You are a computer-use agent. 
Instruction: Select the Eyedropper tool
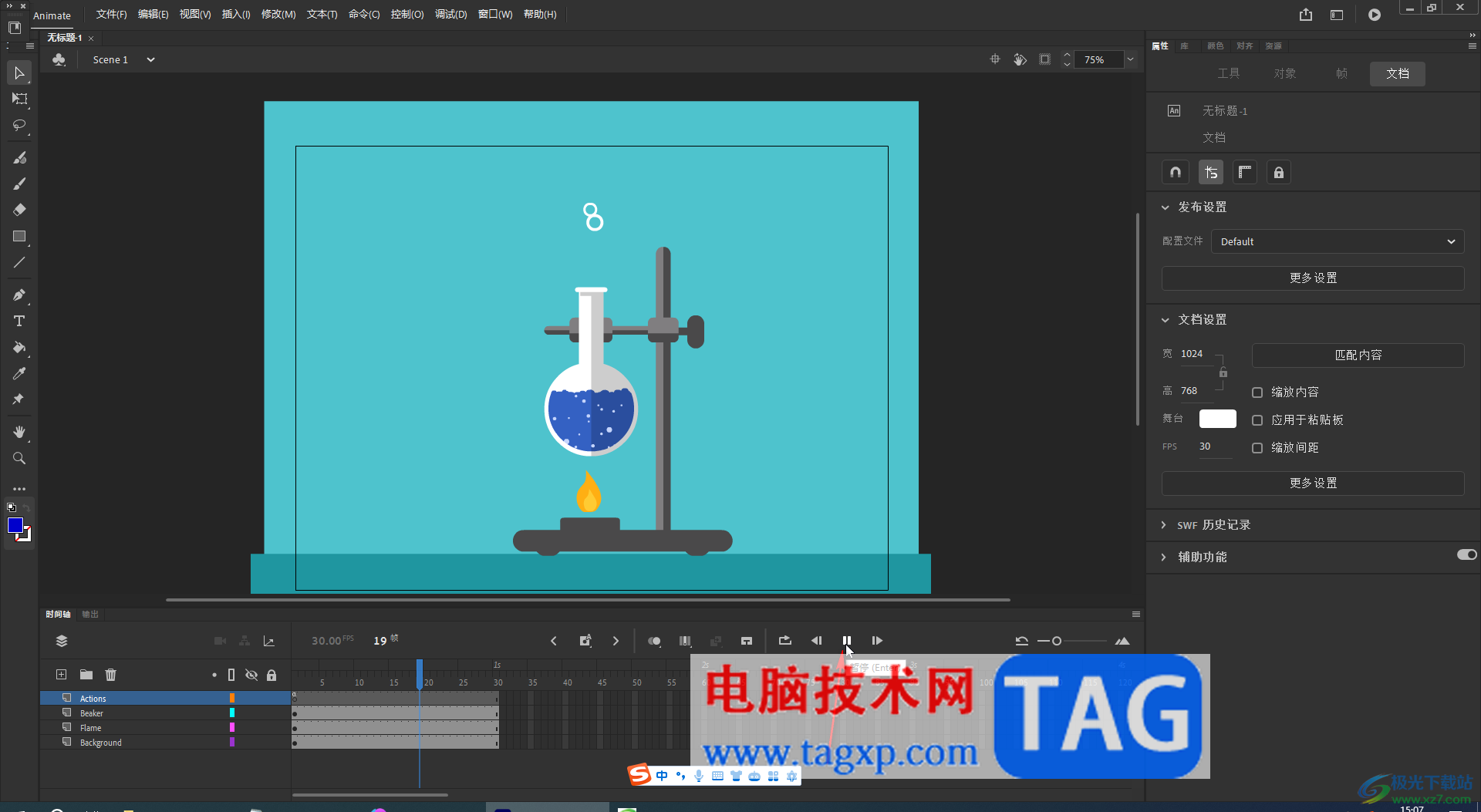point(19,373)
